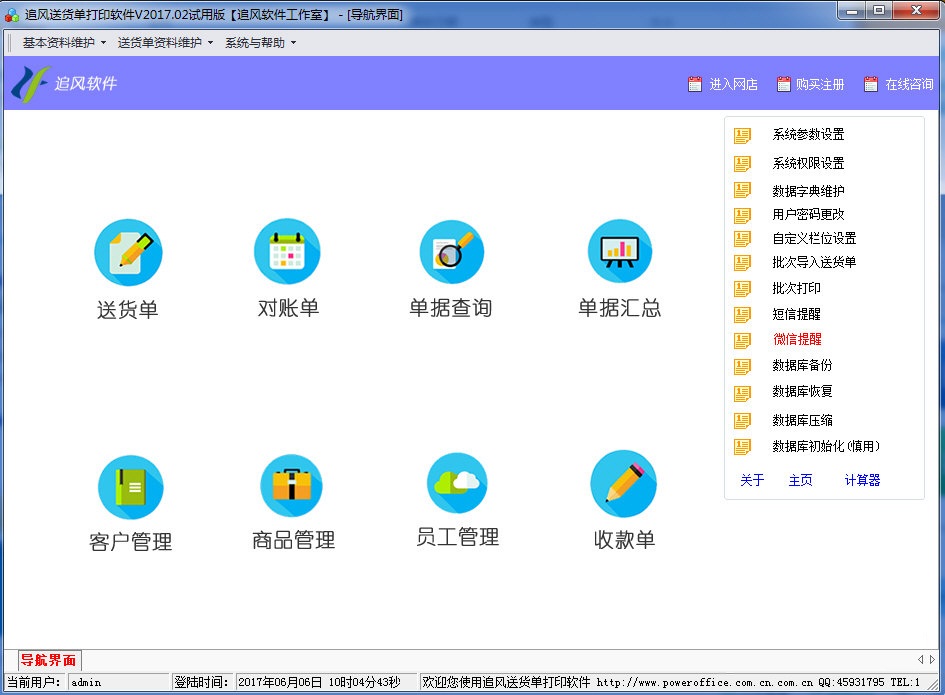Open the 对账单 calendar icon
945x695 pixels.
pyautogui.click(x=287, y=253)
